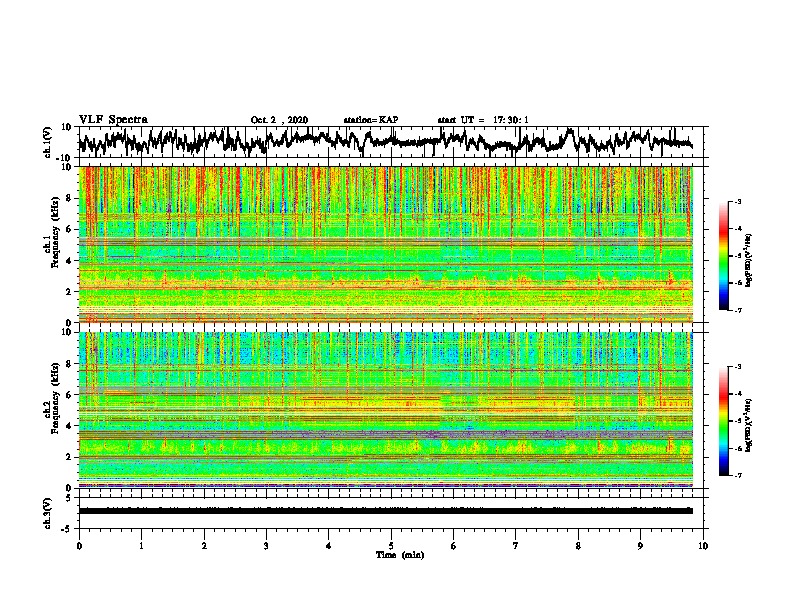Click the "ch.1(V)" voltage axis label

coord(48,142)
